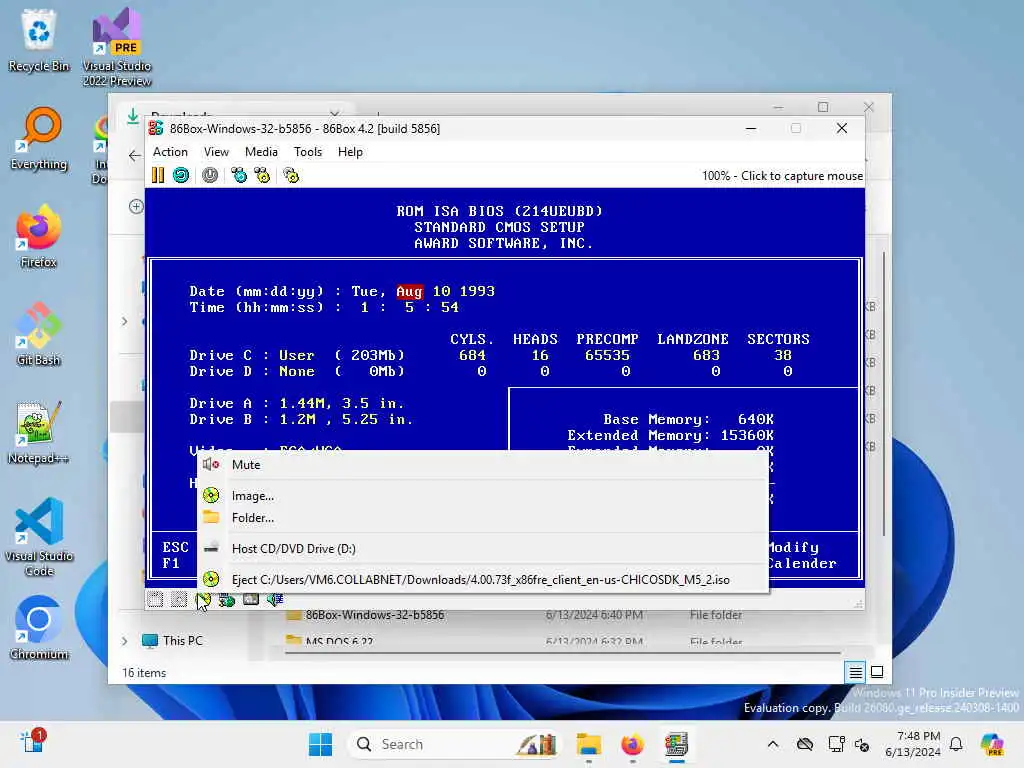Click network and volume tray icon
Viewport: 1024px width, 768px height.
[x=862, y=744]
